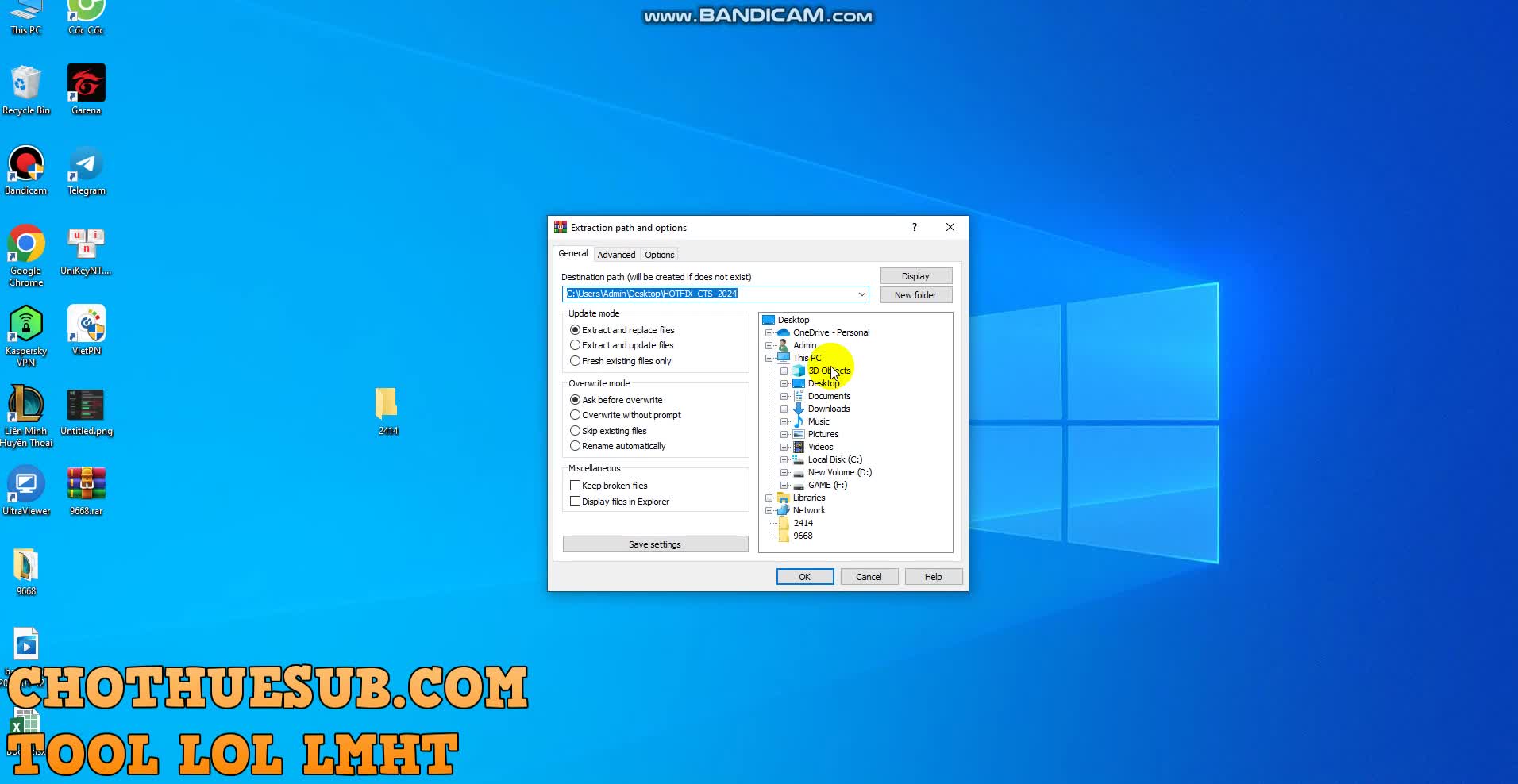Image resolution: width=1518 pixels, height=784 pixels.
Task: Collapse the This PC tree node
Action: (769, 358)
